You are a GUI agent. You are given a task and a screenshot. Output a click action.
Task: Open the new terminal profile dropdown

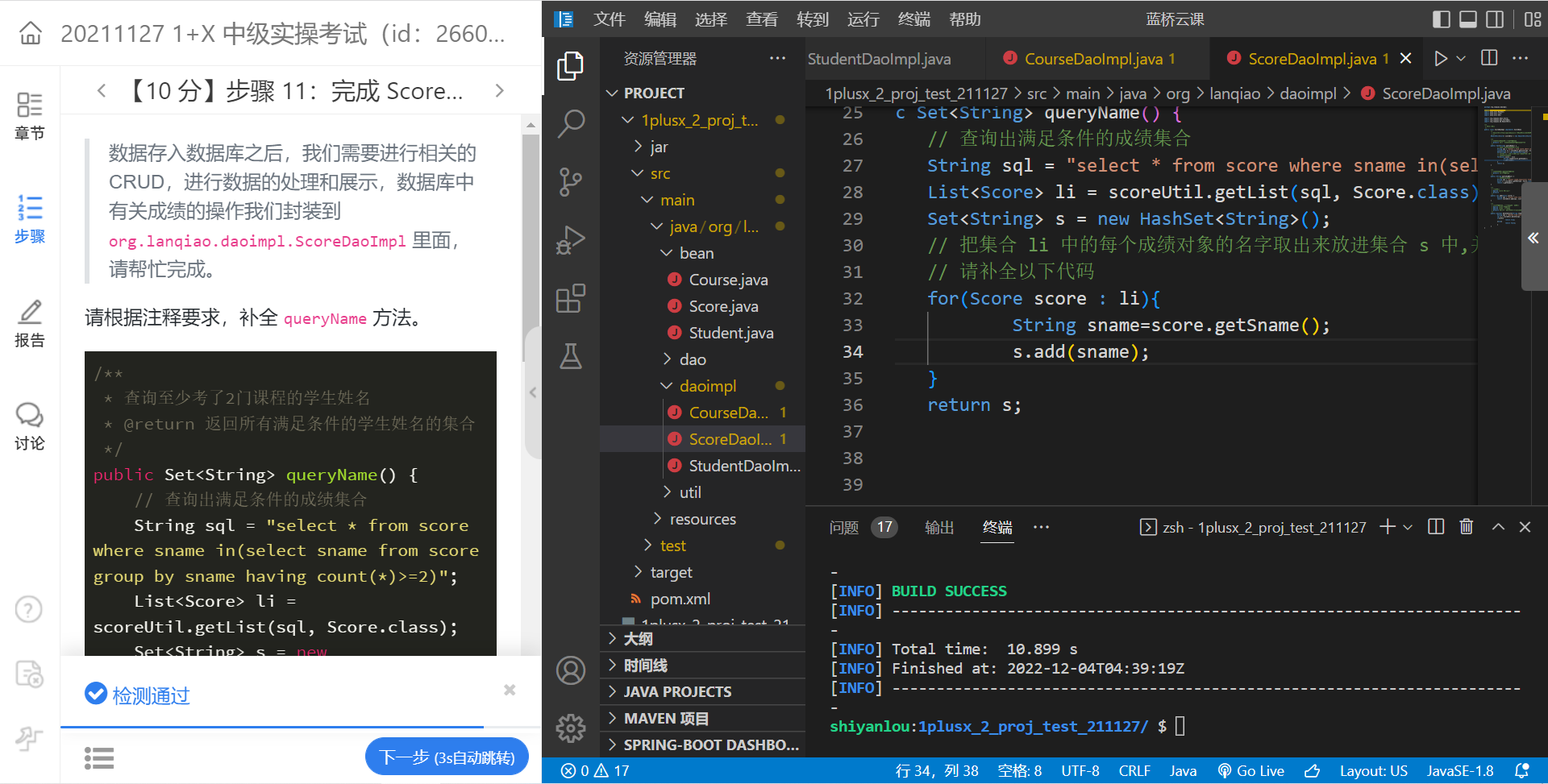click(1408, 527)
